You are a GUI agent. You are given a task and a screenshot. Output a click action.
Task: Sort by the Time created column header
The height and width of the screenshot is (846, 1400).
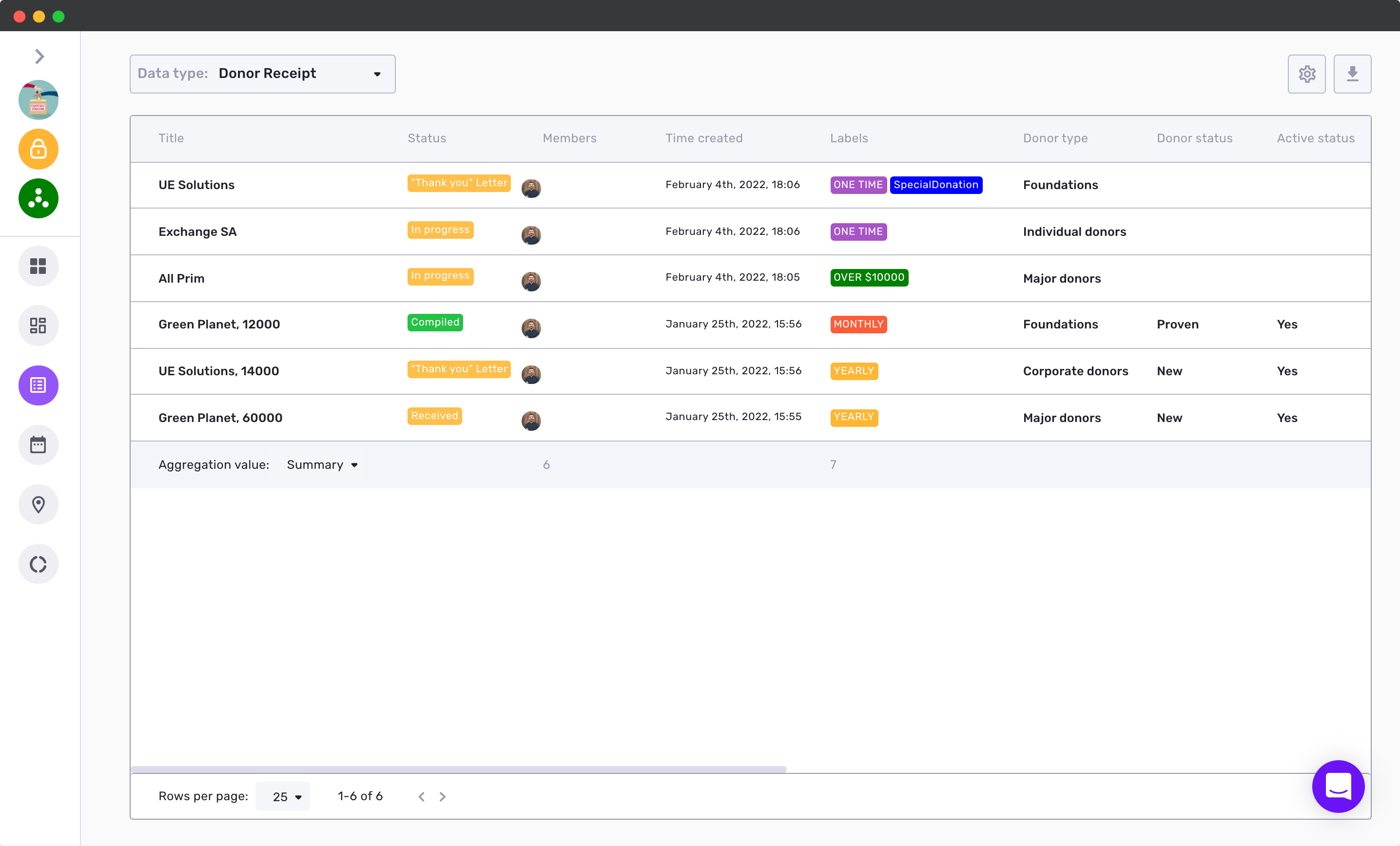pyautogui.click(x=703, y=138)
